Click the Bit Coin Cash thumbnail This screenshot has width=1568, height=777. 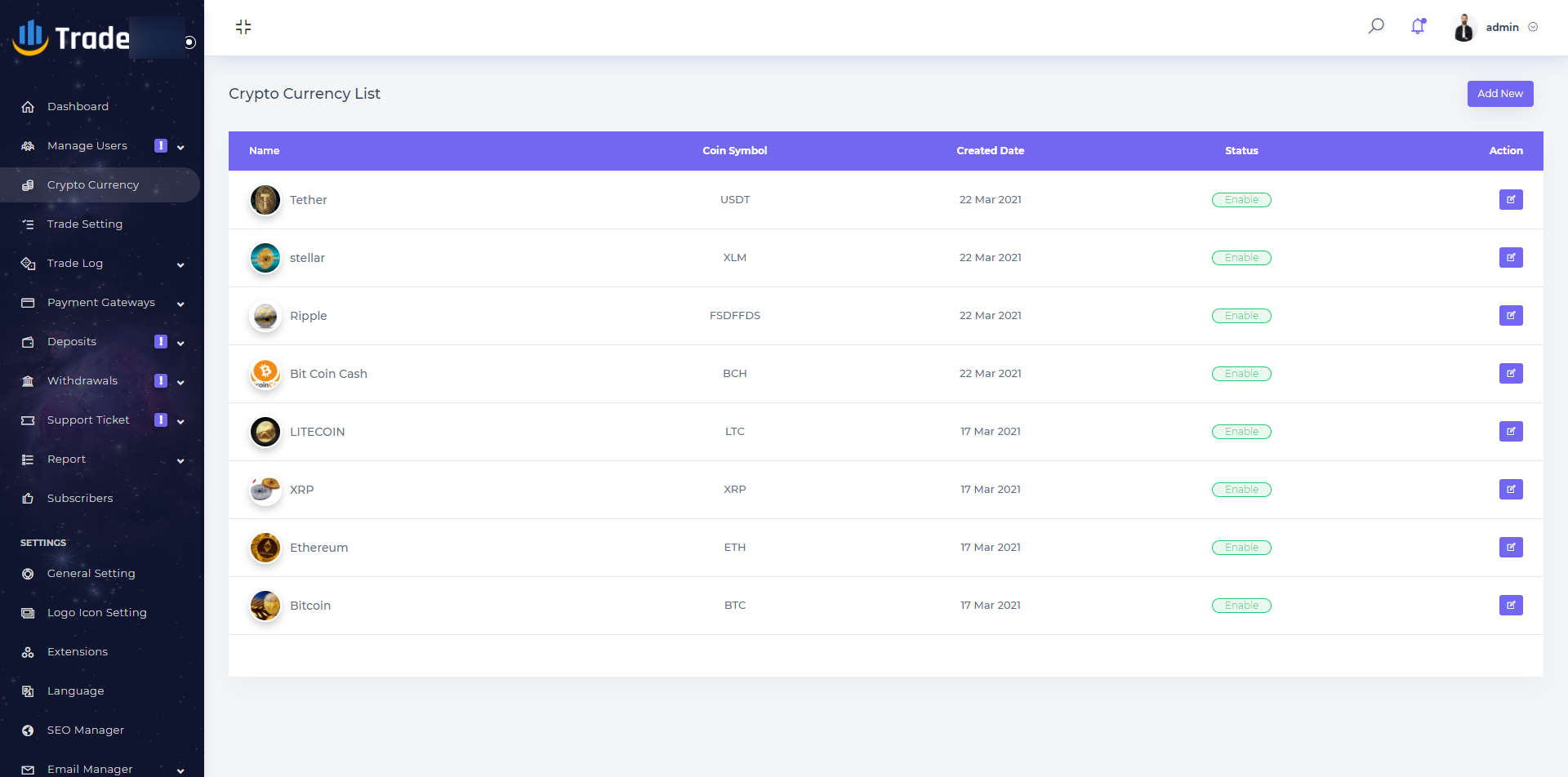point(265,374)
